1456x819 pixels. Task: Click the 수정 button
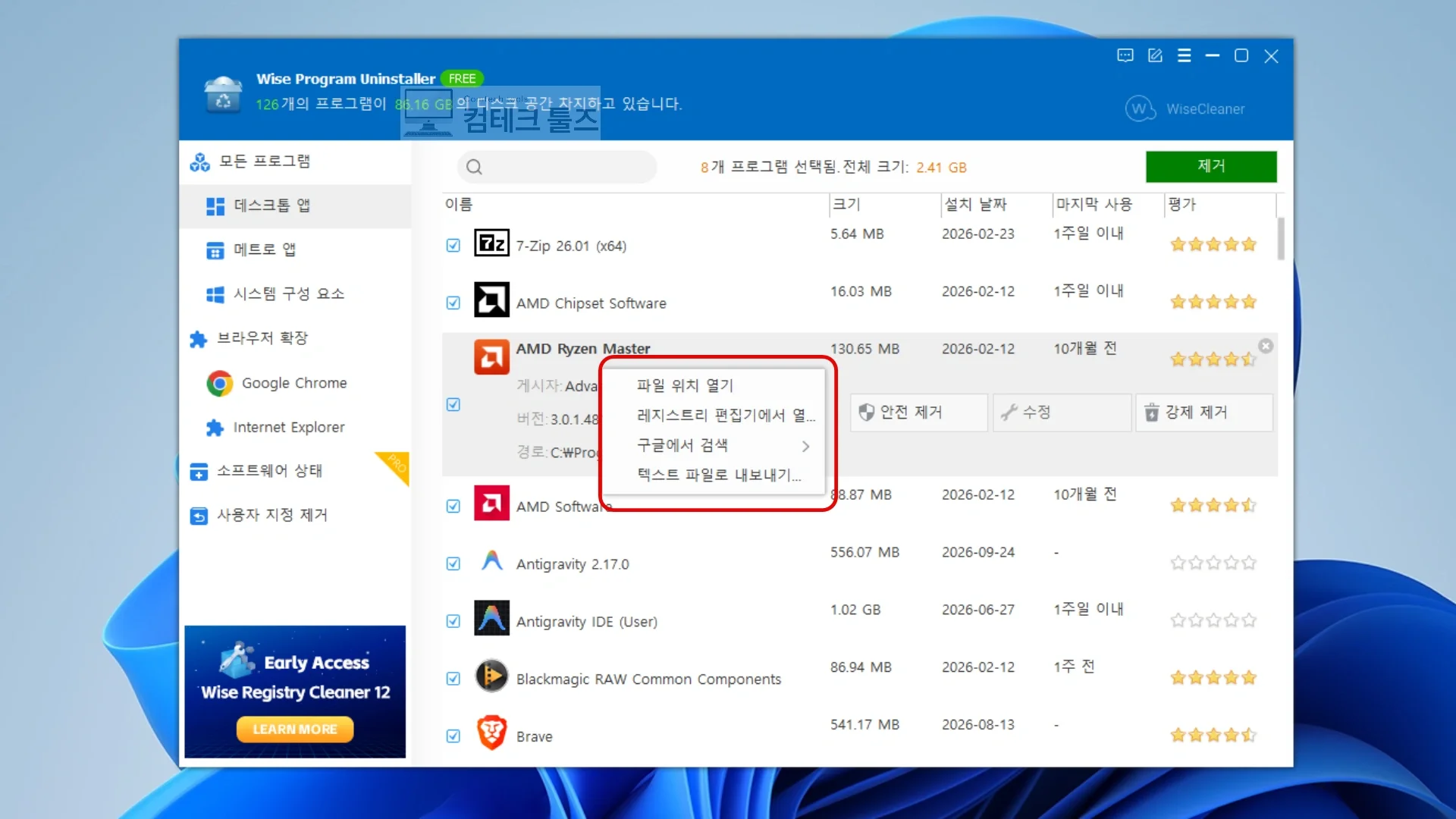pyautogui.click(x=1062, y=412)
